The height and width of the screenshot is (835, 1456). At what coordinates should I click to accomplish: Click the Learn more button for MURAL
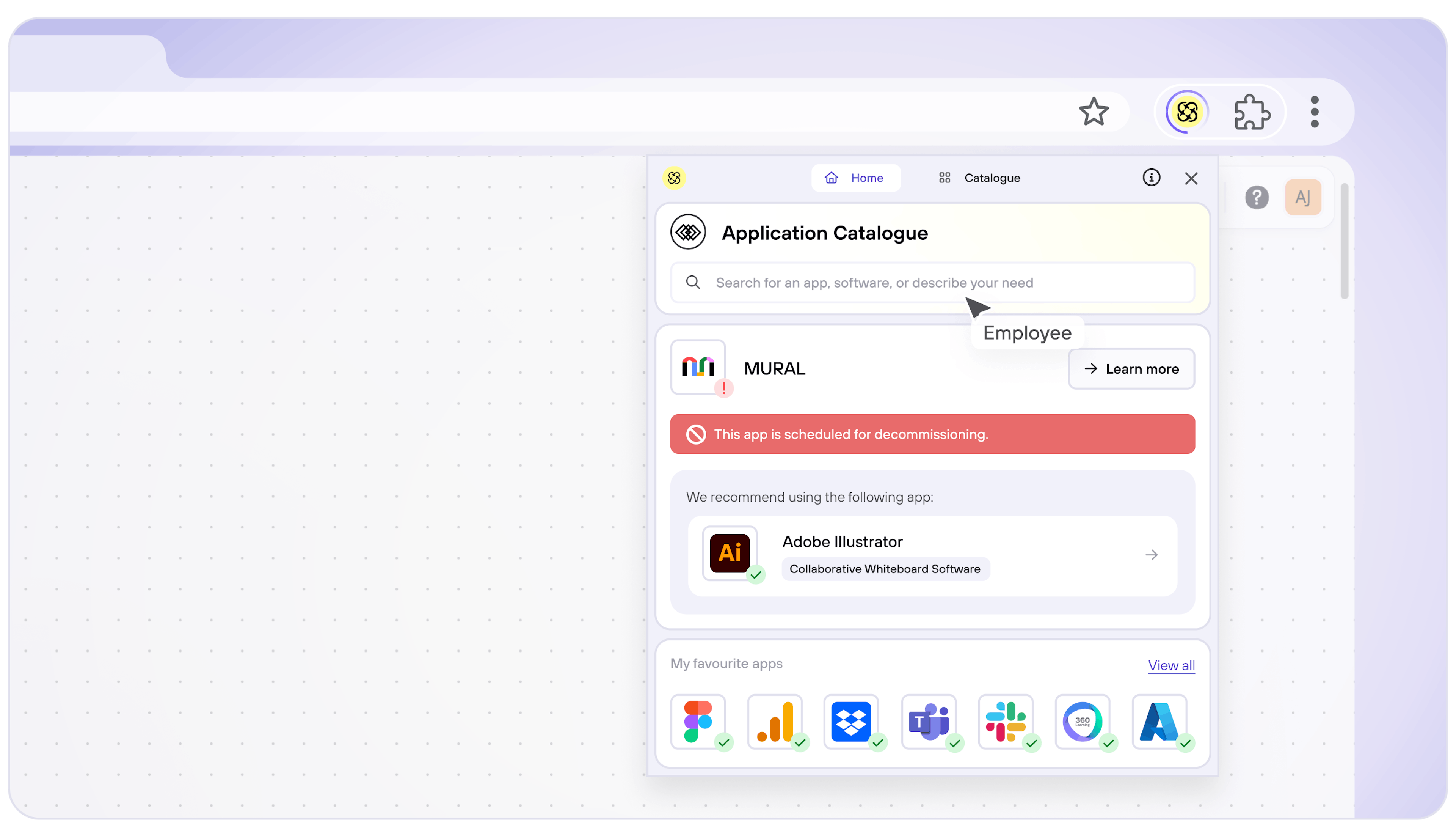[x=1131, y=369]
